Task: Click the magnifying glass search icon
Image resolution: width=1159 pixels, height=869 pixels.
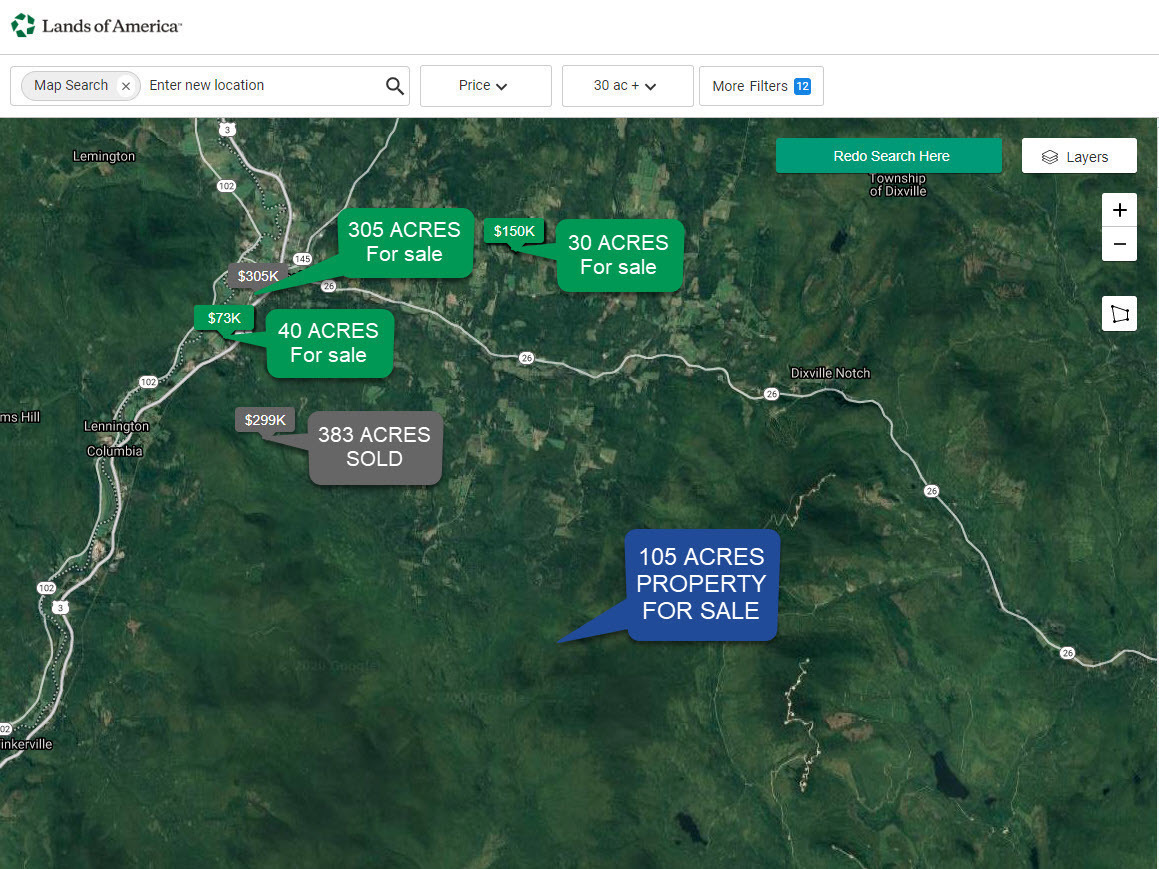Action: coord(395,86)
